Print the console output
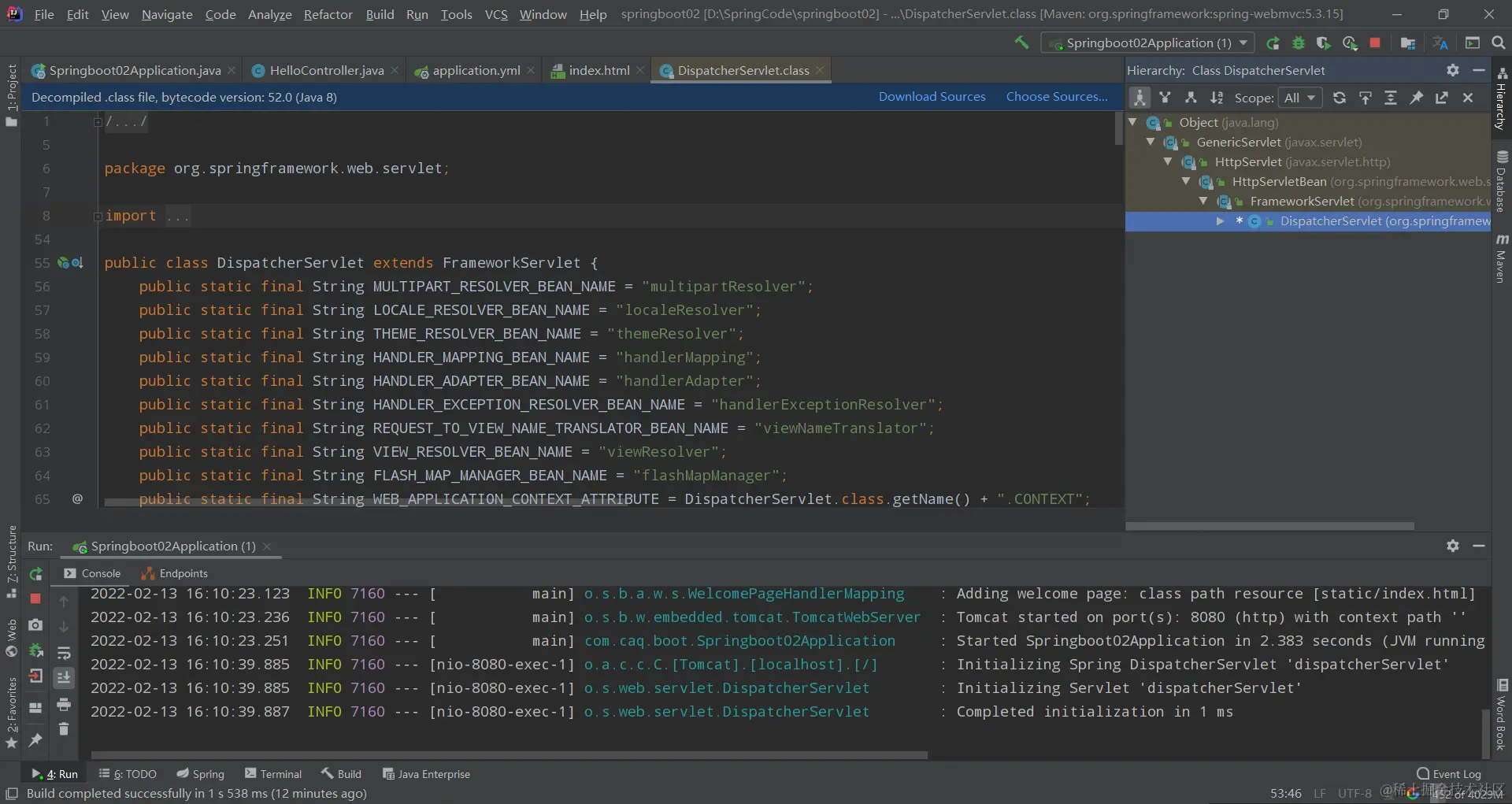Screen dimensions: 1512x804 [64, 703]
